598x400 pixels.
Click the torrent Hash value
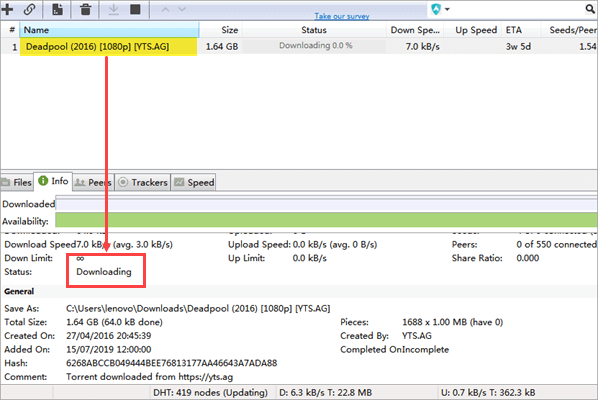click(x=171, y=363)
